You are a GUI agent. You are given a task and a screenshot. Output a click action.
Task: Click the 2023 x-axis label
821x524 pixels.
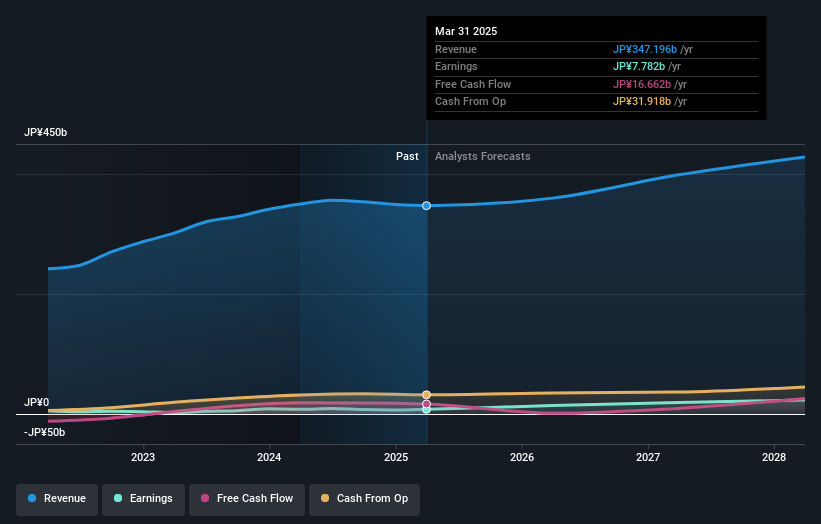point(143,458)
